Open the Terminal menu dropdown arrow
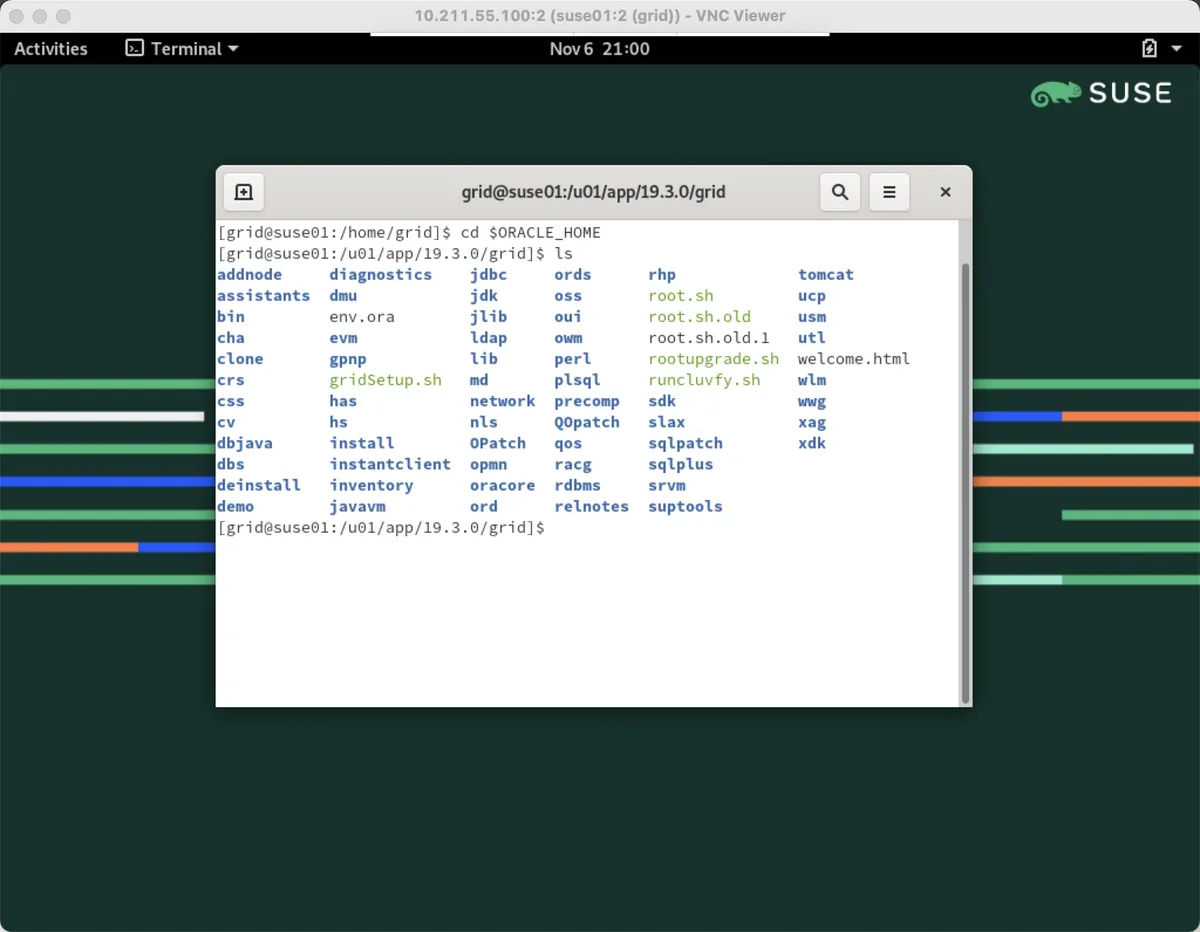This screenshot has height=932, width=1200. point(233,48)
